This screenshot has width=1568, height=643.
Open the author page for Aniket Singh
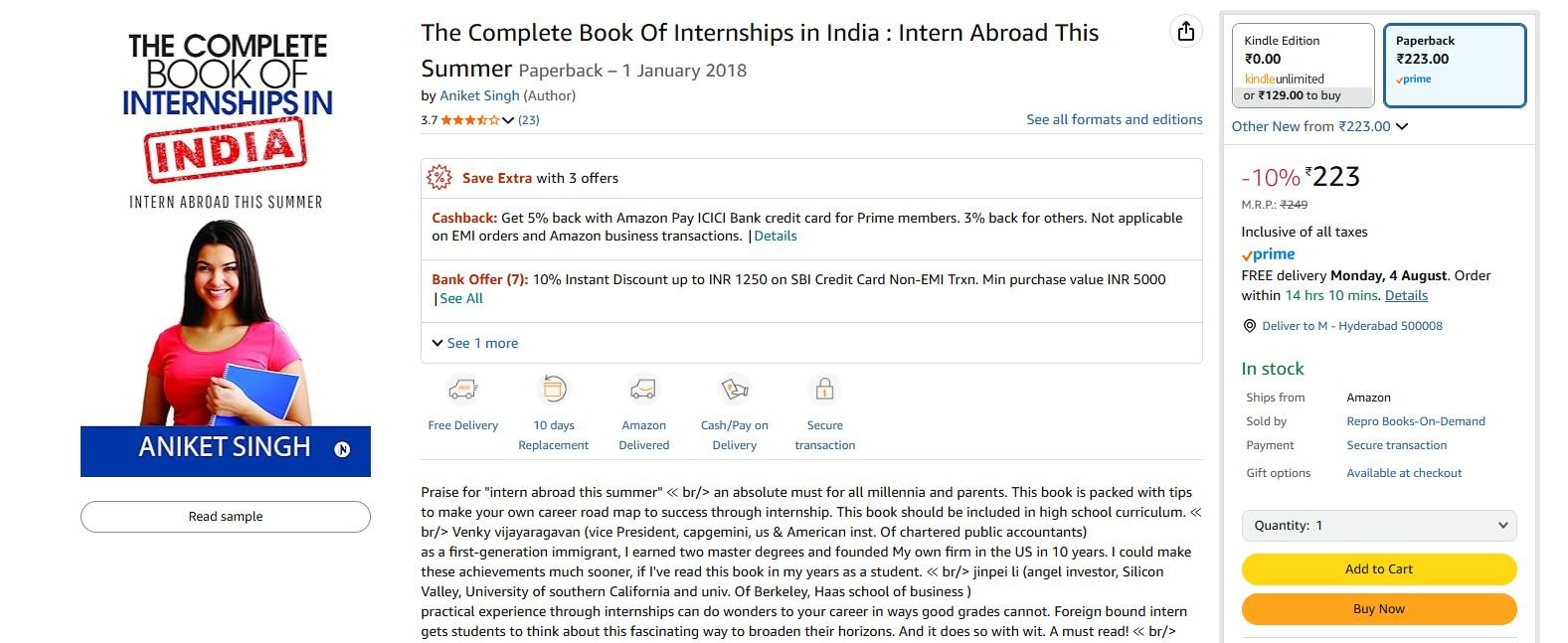pyautogui.click(x=480, y=95)
